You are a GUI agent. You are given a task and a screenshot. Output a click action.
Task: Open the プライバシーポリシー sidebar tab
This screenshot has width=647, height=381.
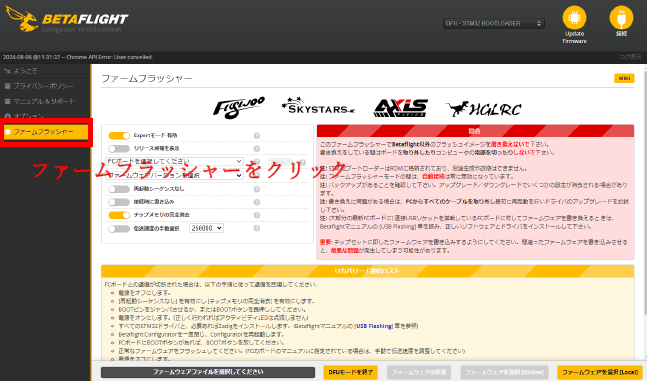point(45,86)
